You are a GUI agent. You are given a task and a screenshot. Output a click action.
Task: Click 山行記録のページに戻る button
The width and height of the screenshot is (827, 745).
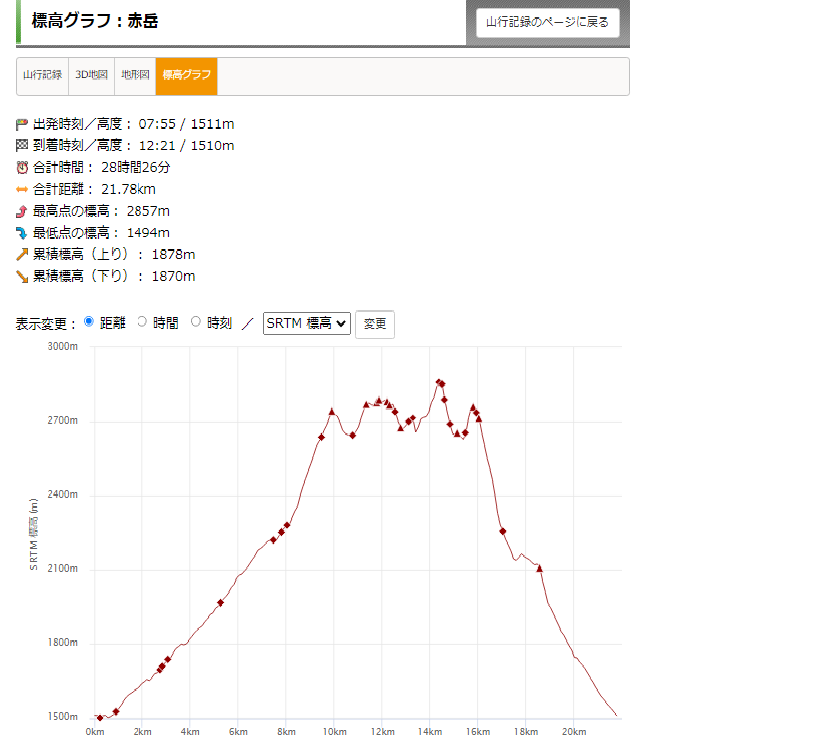(547, 22)
